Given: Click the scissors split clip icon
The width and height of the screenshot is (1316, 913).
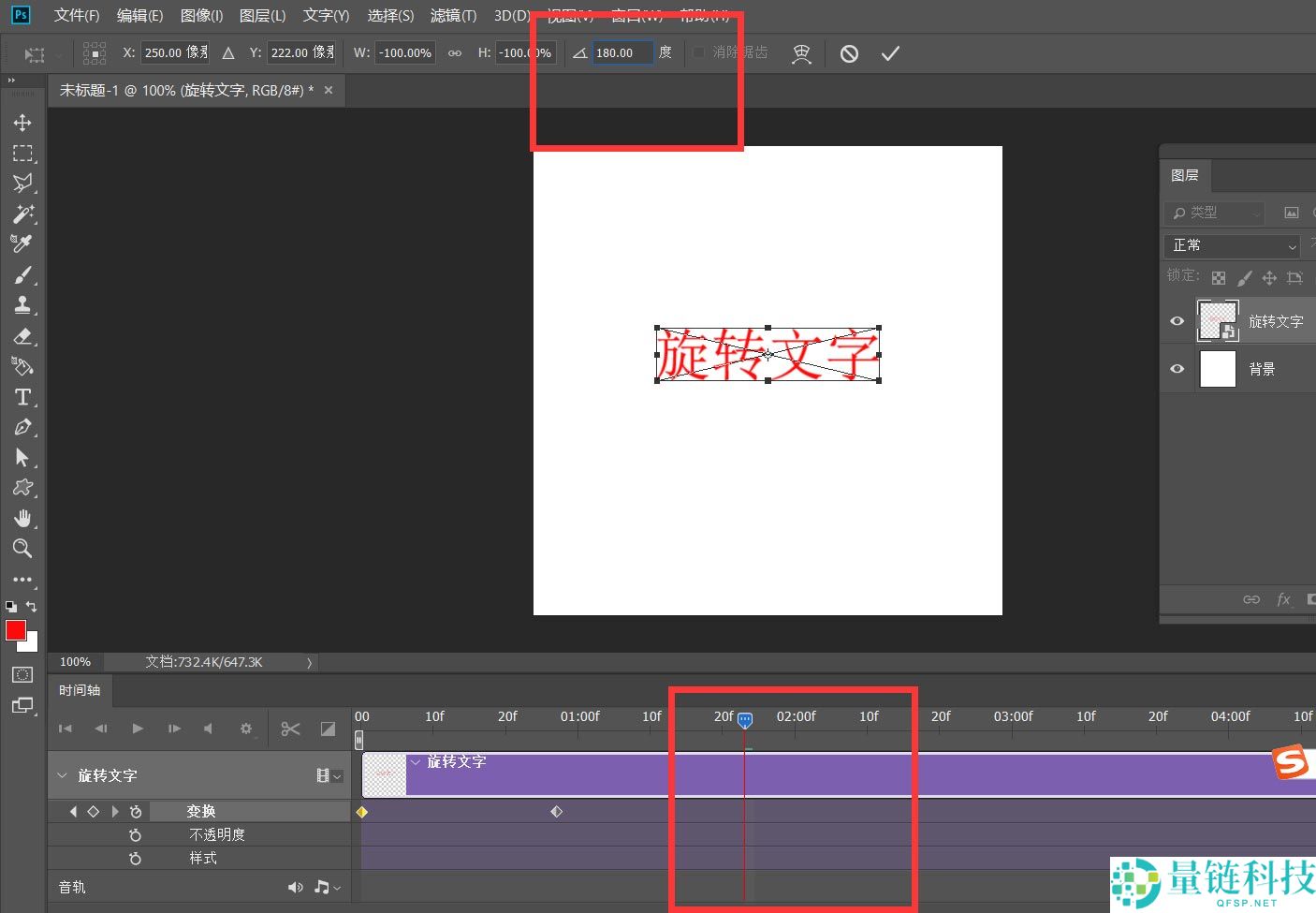Looking at the screenshot, I should click(x=290, y=729).
